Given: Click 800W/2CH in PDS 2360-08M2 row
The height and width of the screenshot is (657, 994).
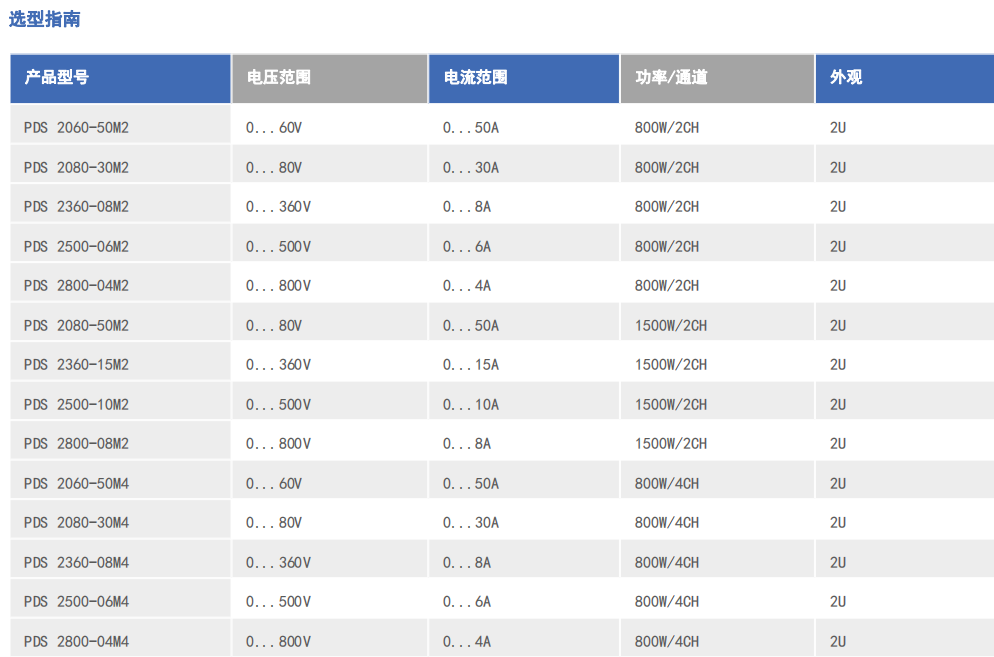Looking at the screenshot, I should pyautogui.click(x=667, y=207).
